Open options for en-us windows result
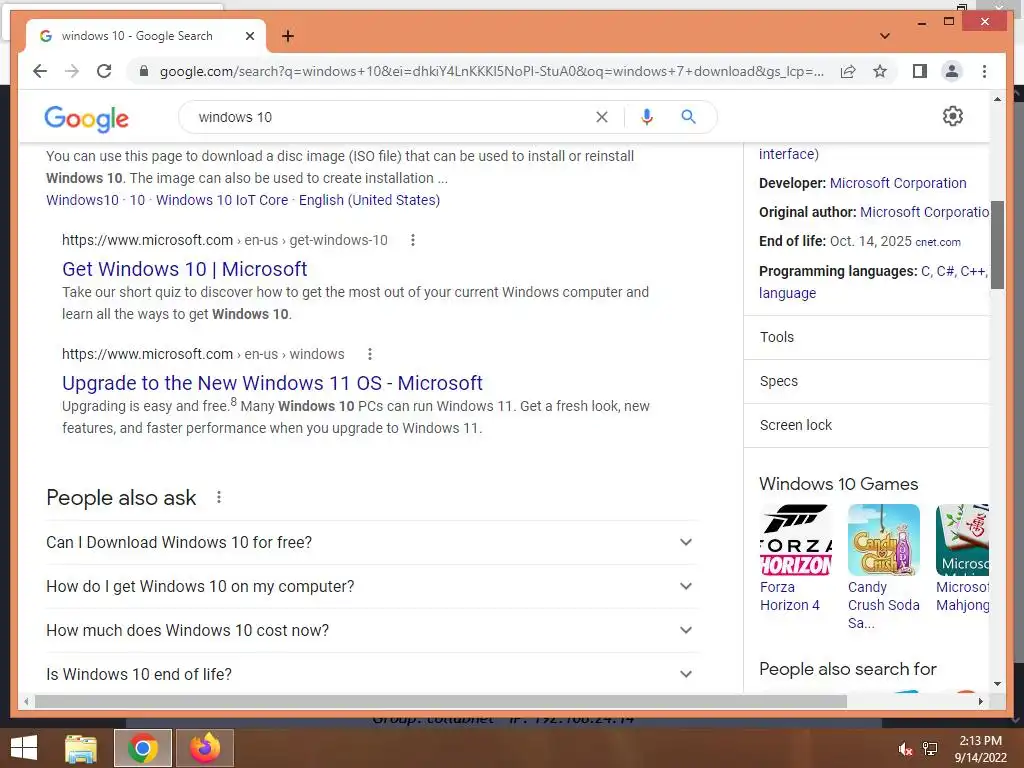 [x=370, y=354]
